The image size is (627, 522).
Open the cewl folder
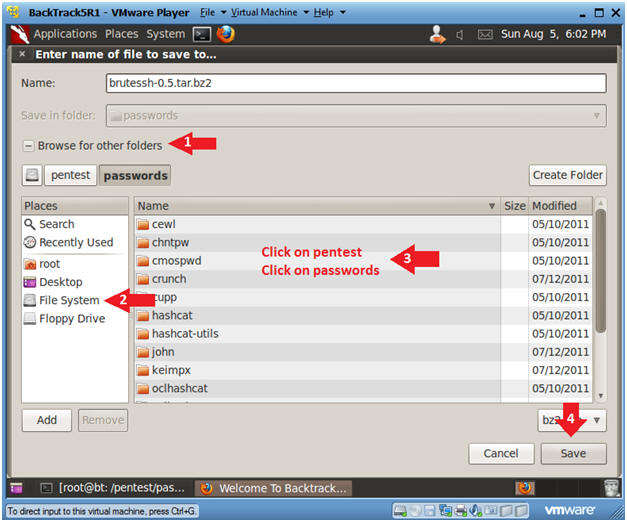[317, 224]
